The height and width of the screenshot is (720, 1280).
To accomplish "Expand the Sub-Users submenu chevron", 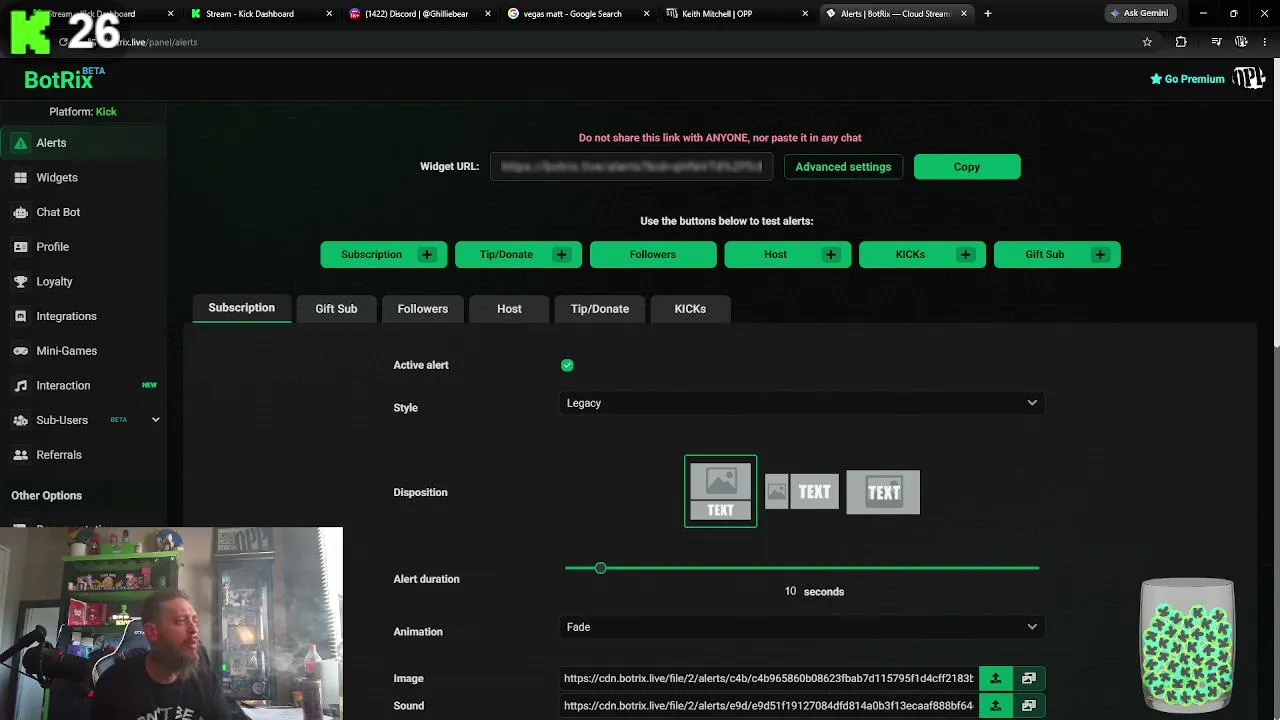I will click(x=155, y=420).
